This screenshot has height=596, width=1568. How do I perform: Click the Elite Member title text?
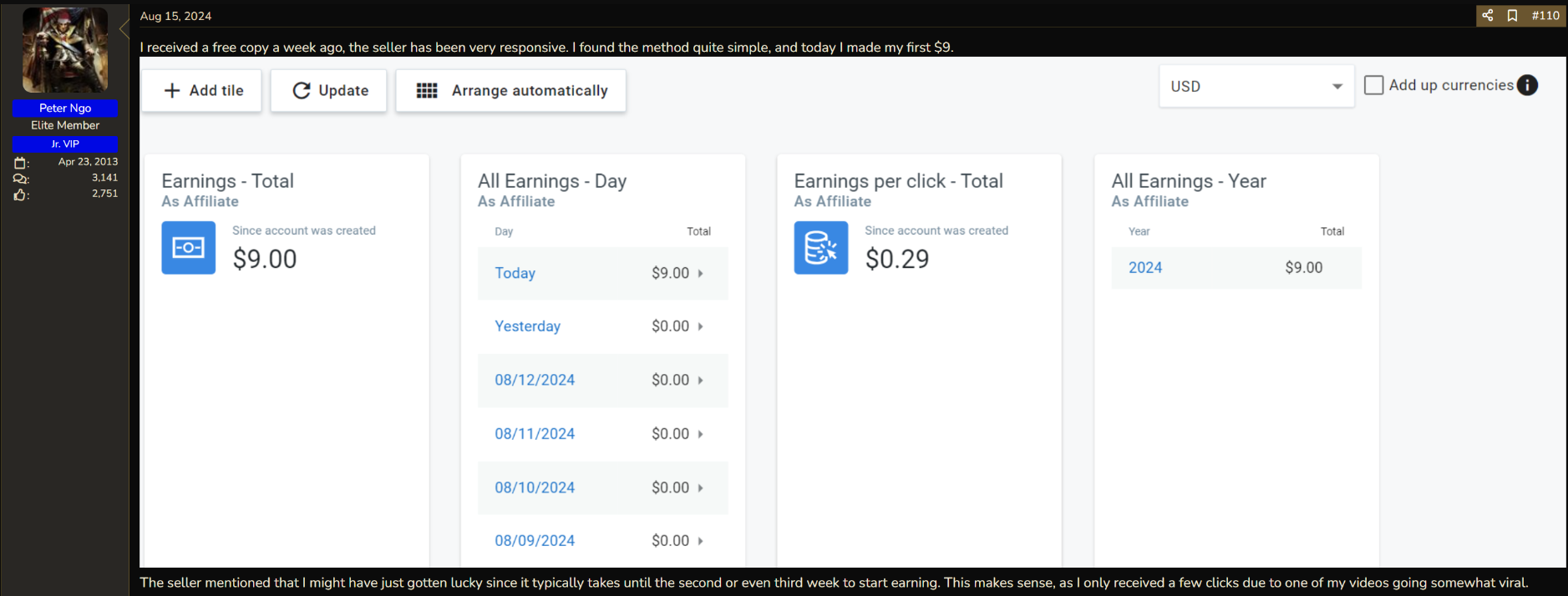(65, 125)
